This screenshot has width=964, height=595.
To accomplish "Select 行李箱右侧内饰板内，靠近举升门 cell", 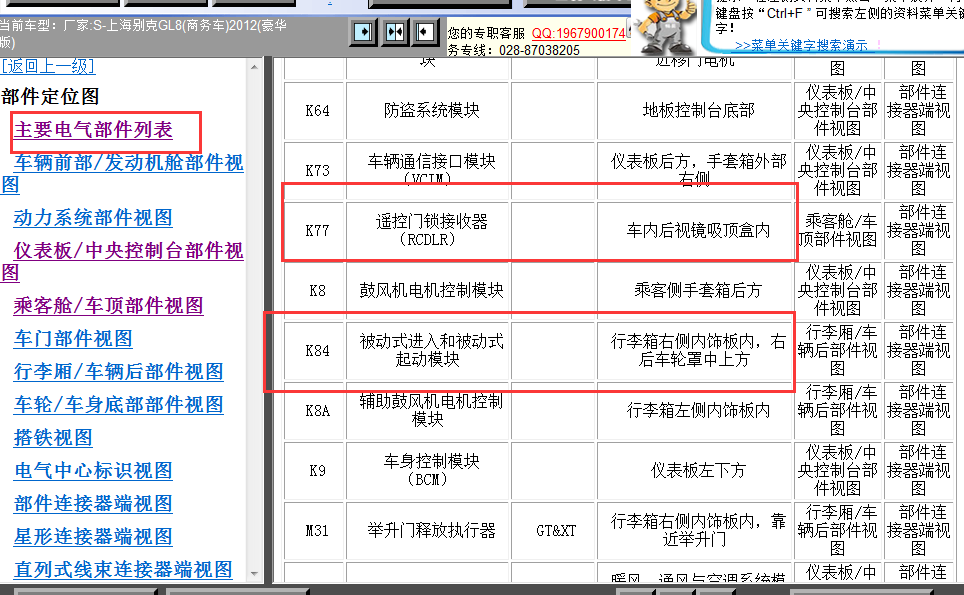I will [695, 530].
